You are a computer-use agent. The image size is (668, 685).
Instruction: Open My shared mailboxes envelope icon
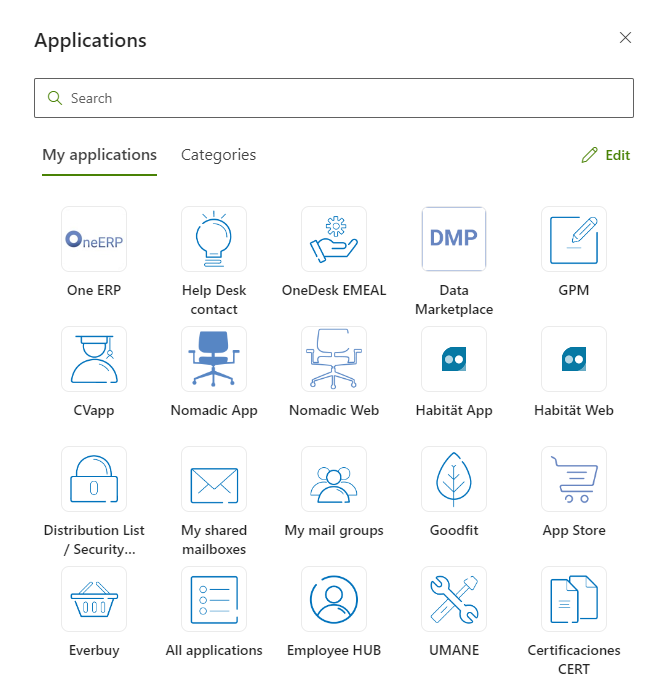214,479
